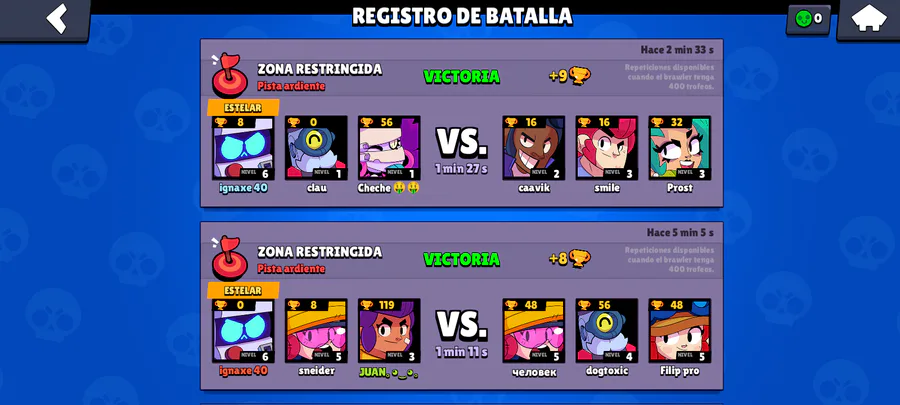View Cheche's brawler portrait
The image size is (900, 405).
pyautogui.click(x=389, y=148)
